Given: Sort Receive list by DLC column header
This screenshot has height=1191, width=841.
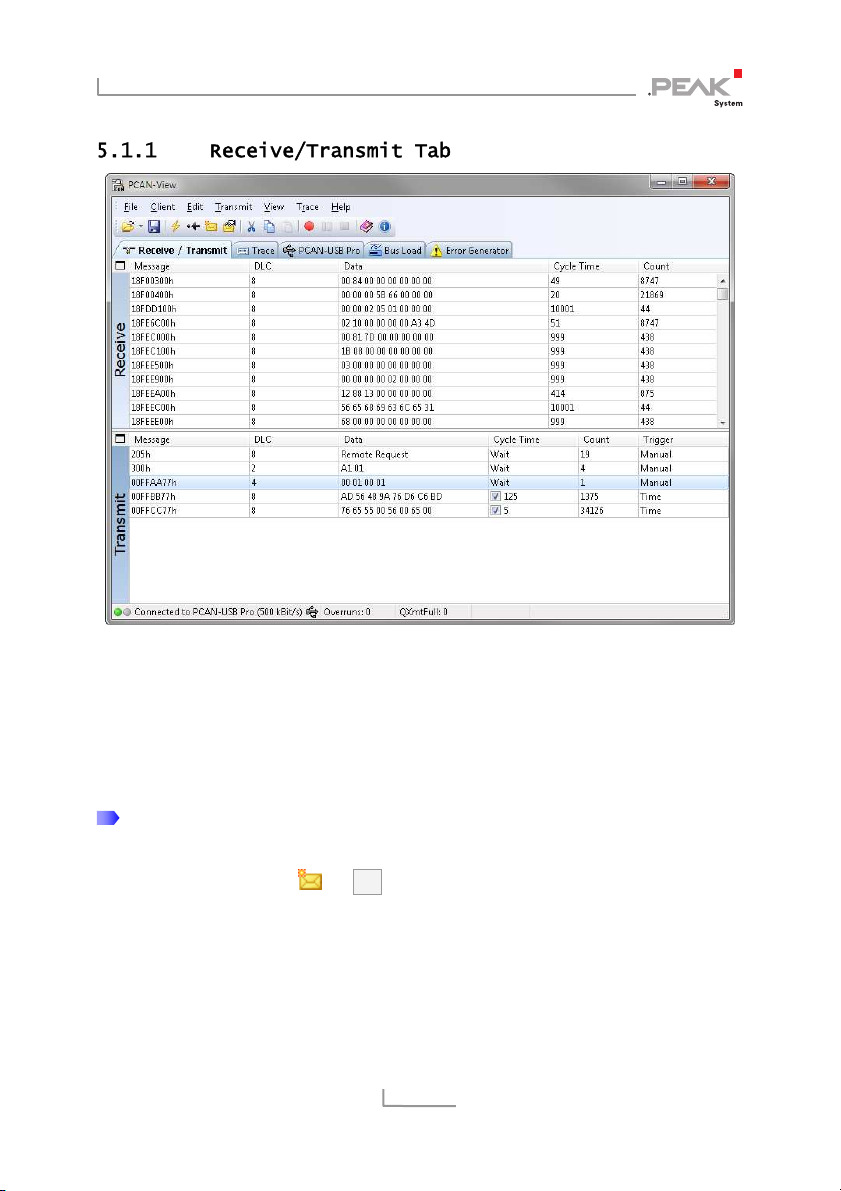Looking at the screenshot, I should pyautogui.click(x=294, y=267).
